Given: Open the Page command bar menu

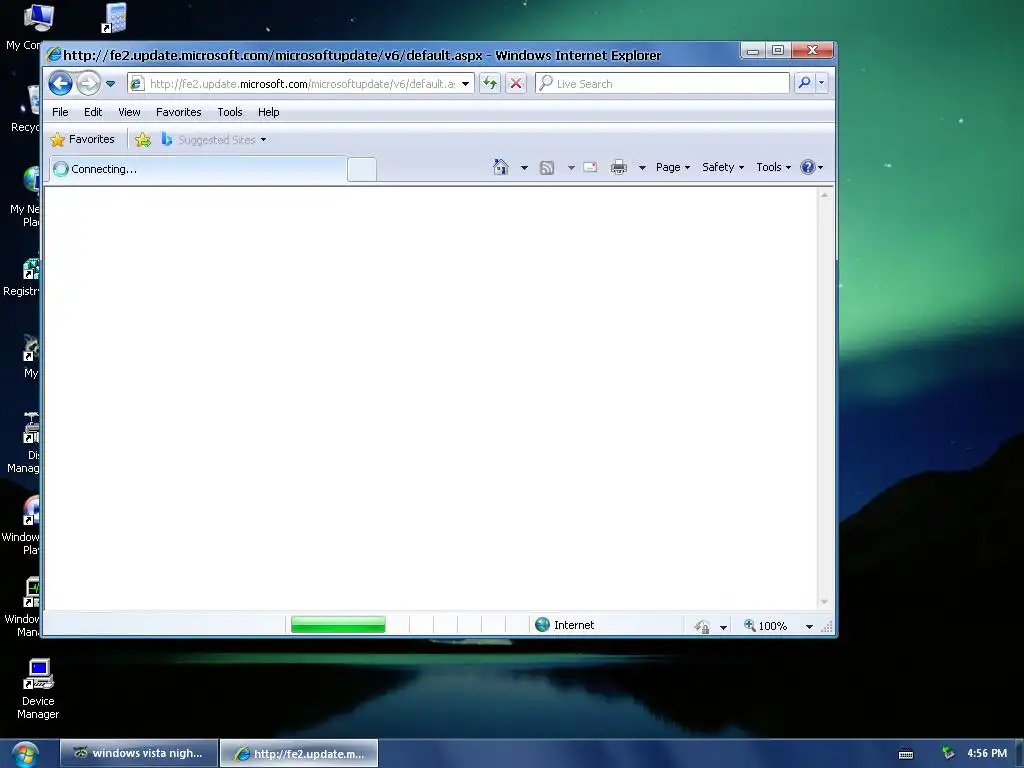Looking at the screenshot, I should [x=673, y=167].
